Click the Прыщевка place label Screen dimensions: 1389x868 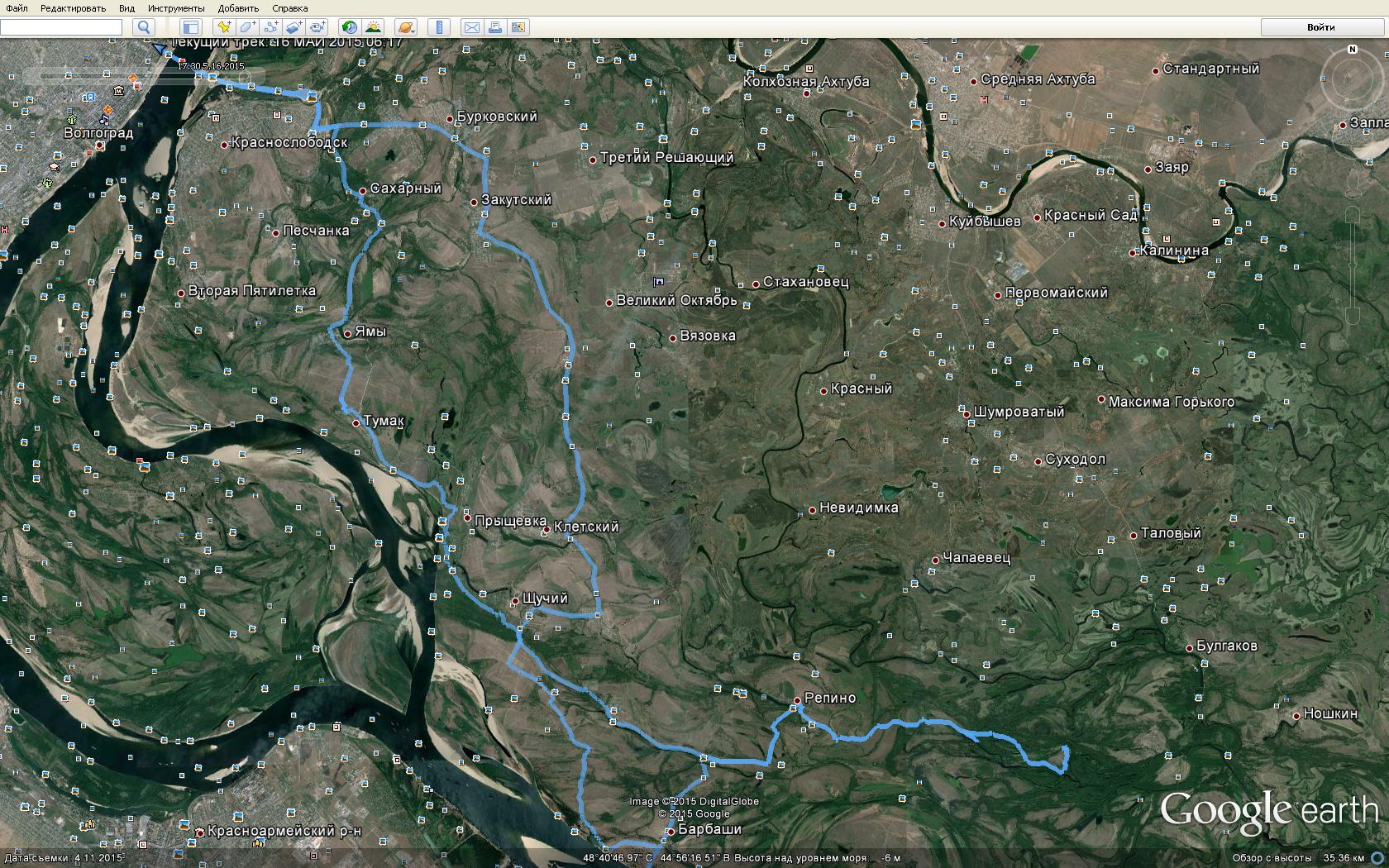510,521
